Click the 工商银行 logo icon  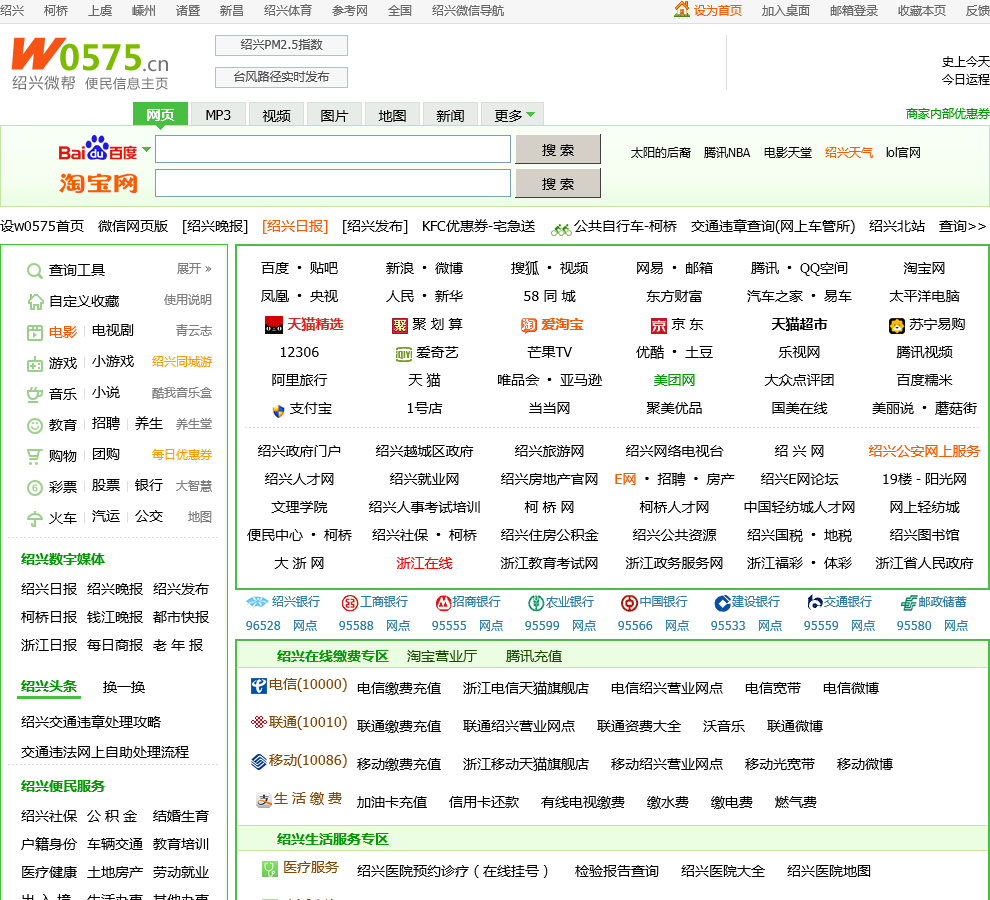tap(349, 603)
